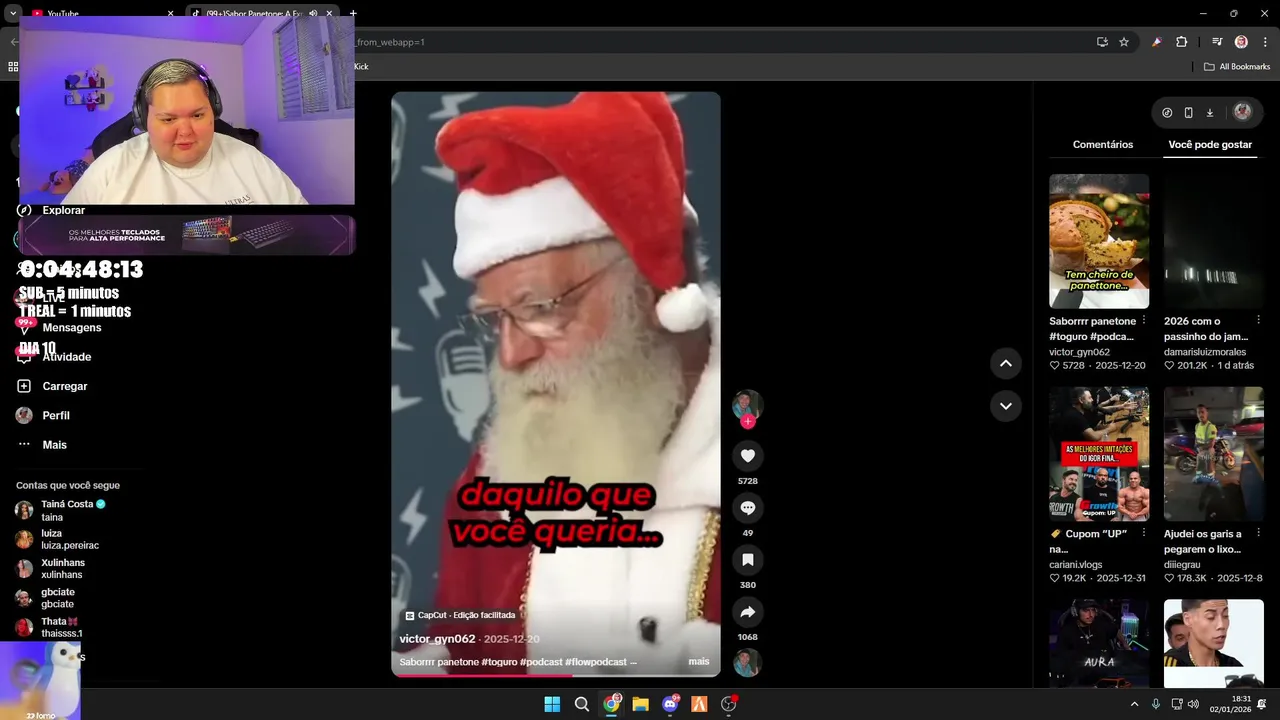Open the get mobile app phone icon
Viewport: 1280px width, 720px height.
pyautogui.click(x=1188, y=113)
